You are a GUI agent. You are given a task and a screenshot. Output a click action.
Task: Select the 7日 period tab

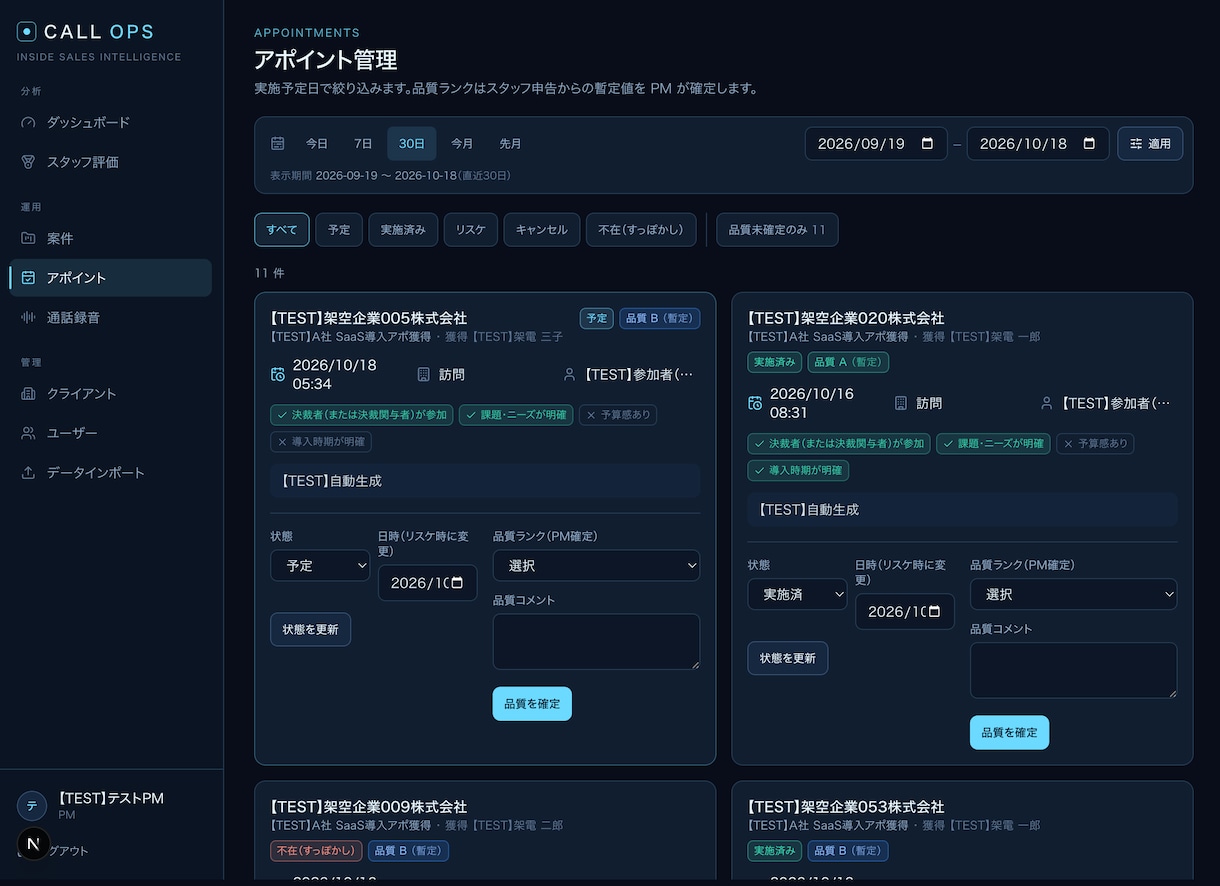point(363,144)
